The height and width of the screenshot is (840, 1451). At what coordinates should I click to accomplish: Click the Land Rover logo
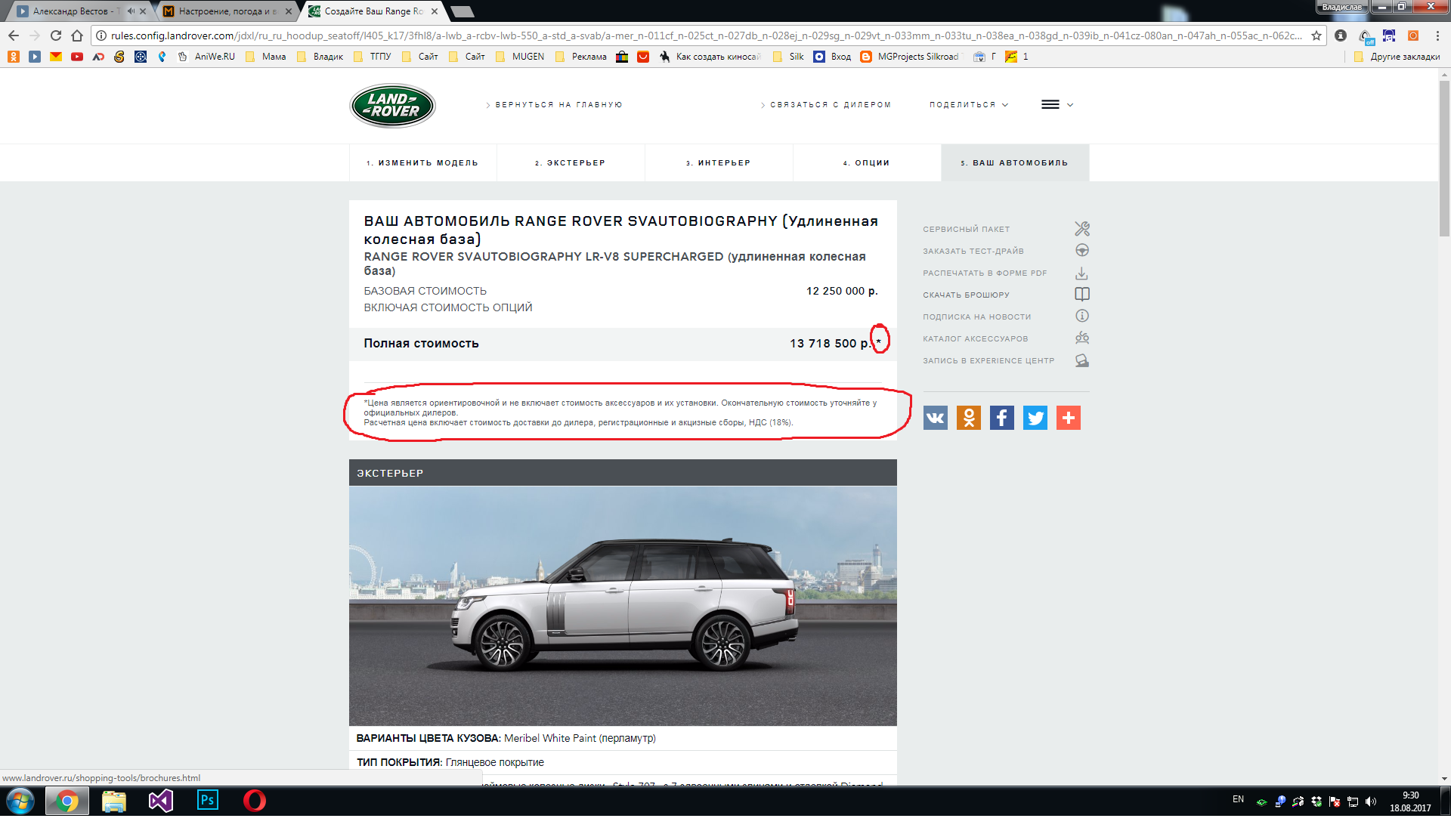[392, 106]
